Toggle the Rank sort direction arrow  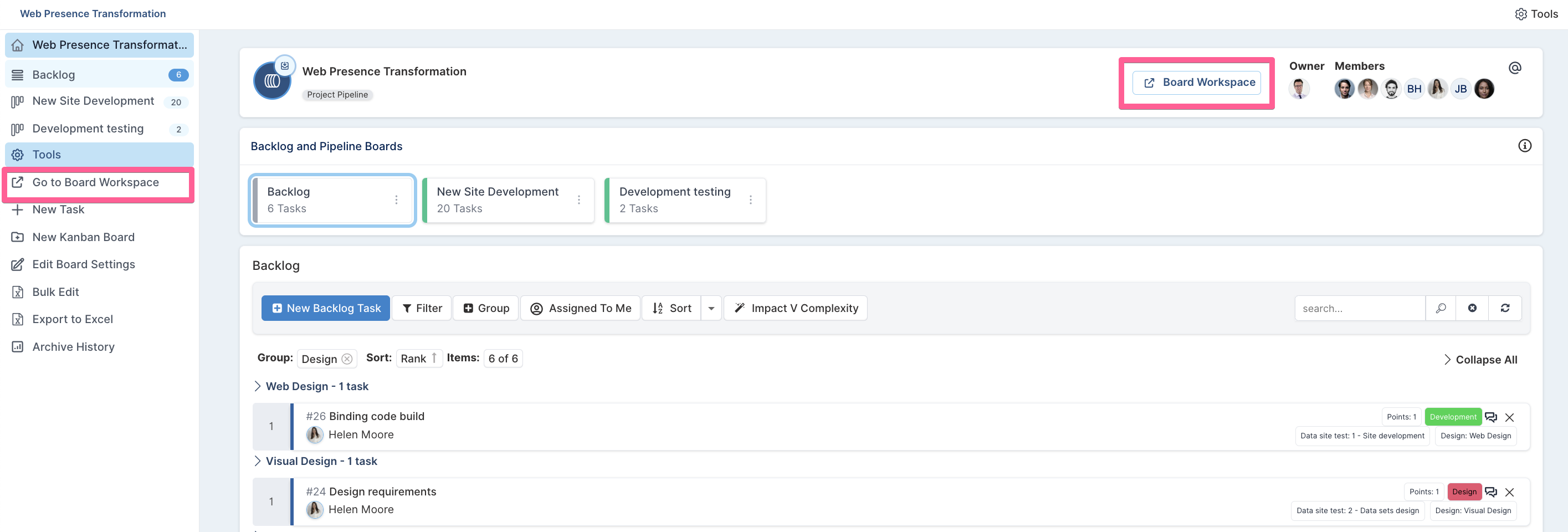tap(434, 358)
